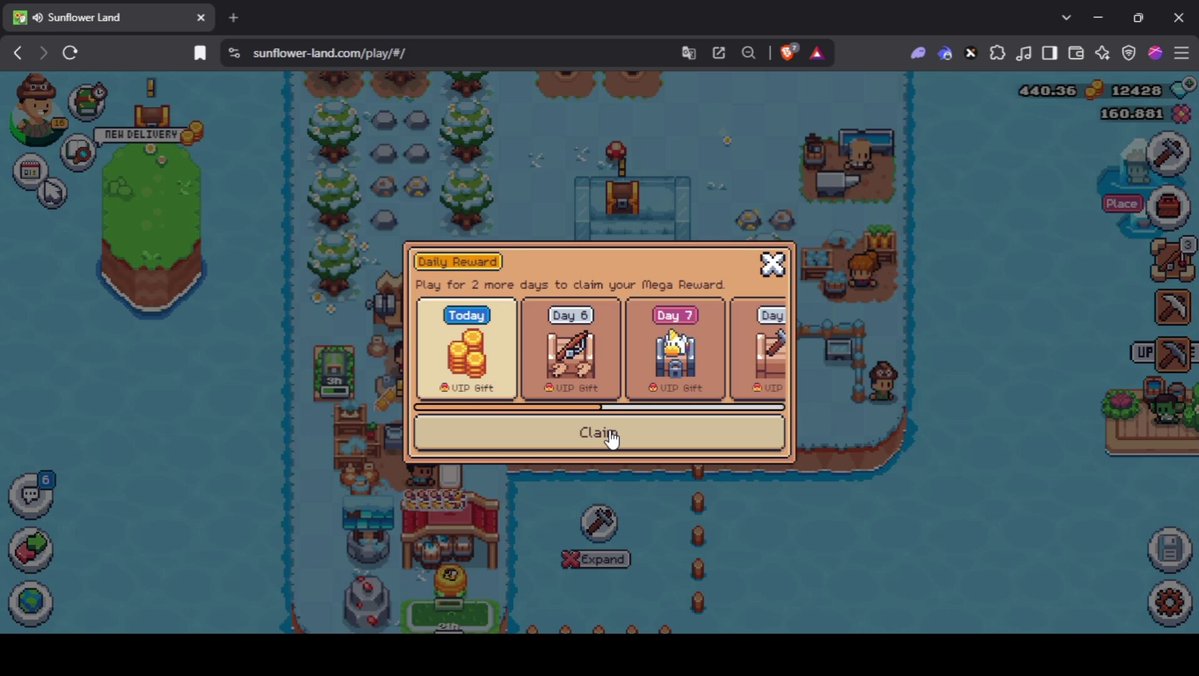1199x676 pixels.
Task: Click the Place label
Action: (x=1122, y=203)
